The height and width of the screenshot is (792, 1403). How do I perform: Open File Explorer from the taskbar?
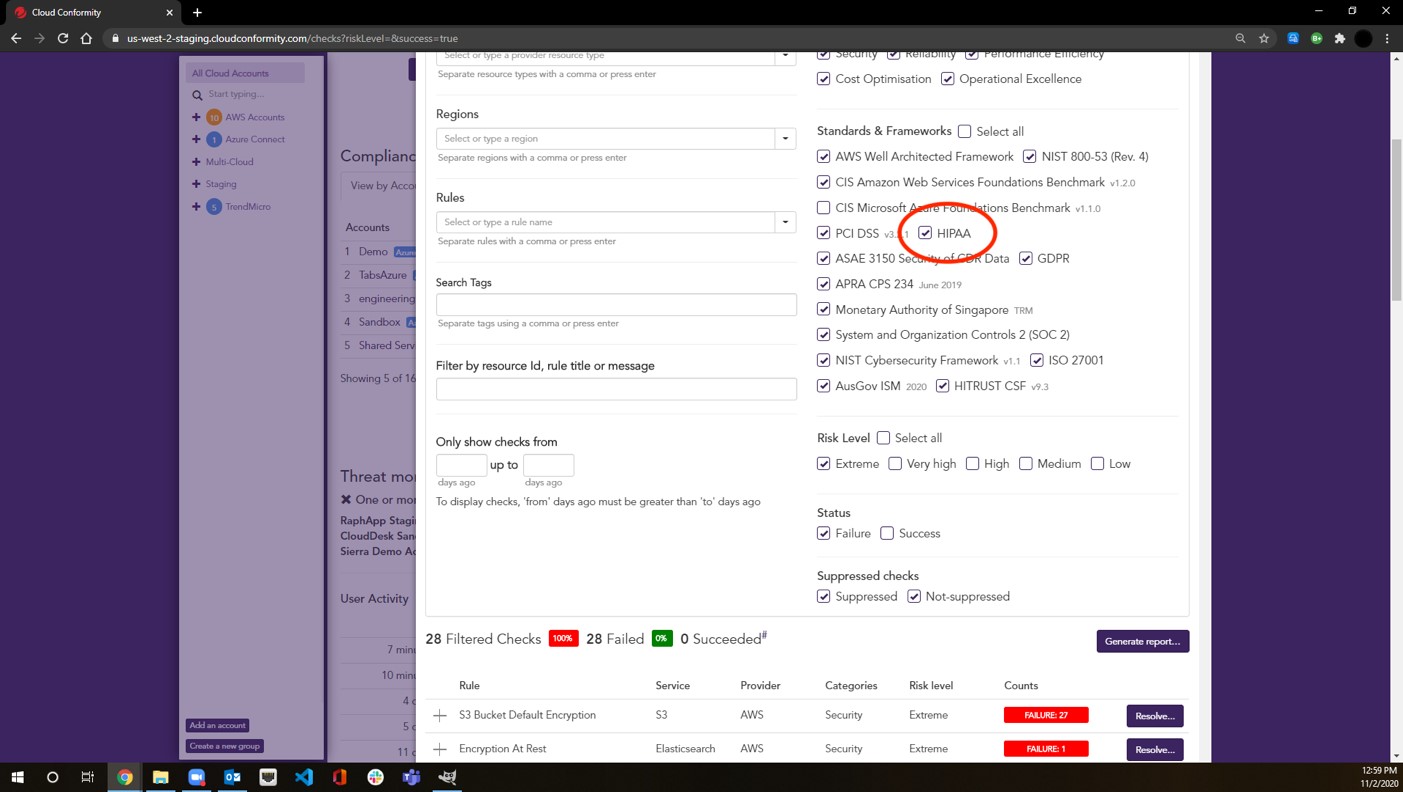click(160, 777)
